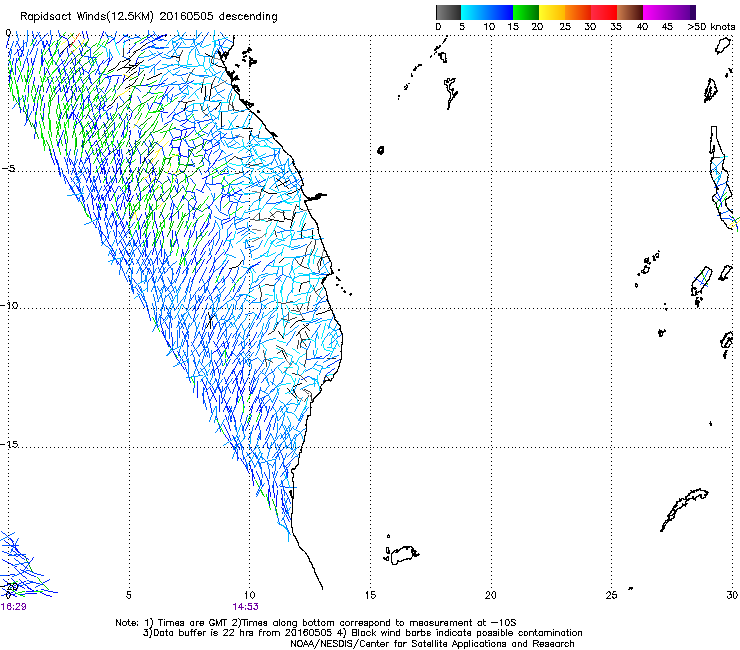The image size is (740, 650).
Task: Click the '>50 knots' legend label
Action: [x=711, y=27]
